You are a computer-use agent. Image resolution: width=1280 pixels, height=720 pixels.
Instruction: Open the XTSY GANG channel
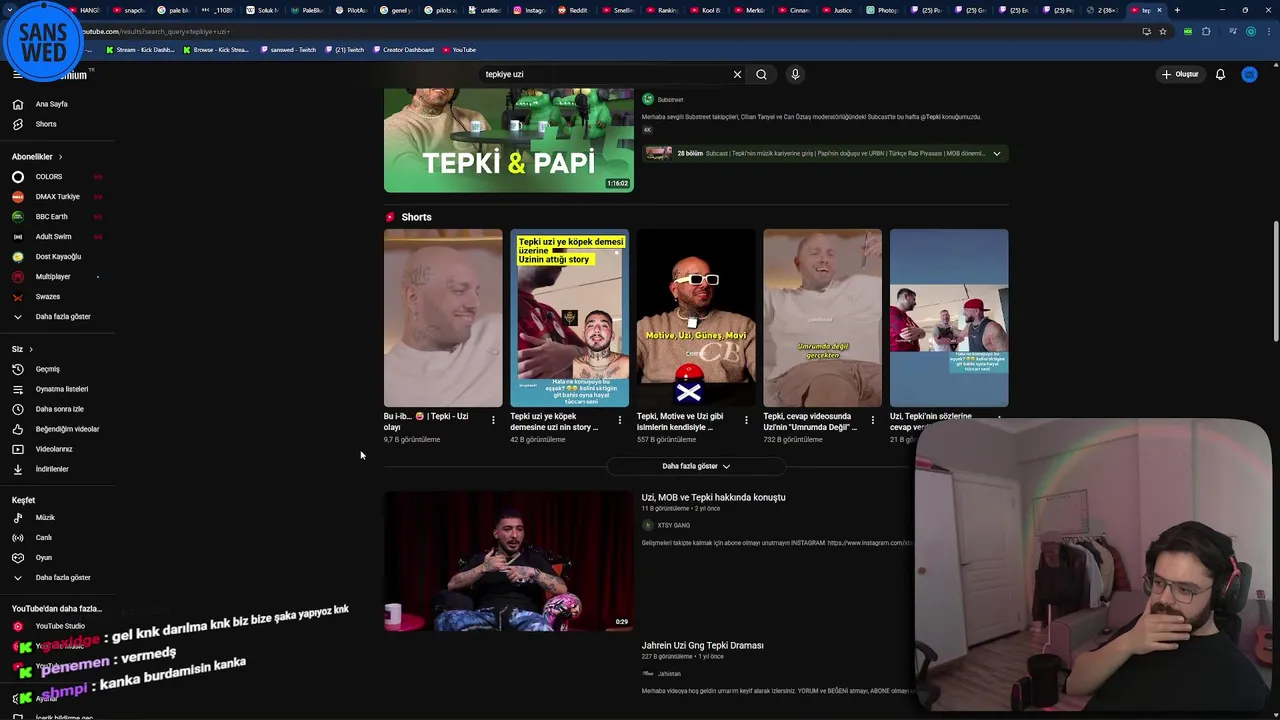click(x=666, y=525)
